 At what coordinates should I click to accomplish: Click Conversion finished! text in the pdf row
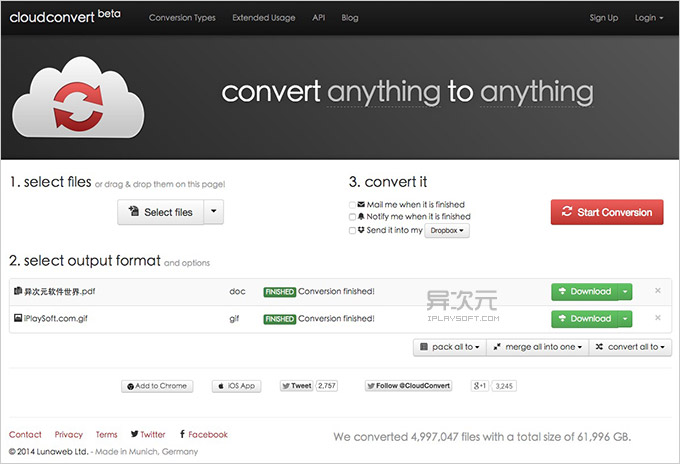[336, 291]
